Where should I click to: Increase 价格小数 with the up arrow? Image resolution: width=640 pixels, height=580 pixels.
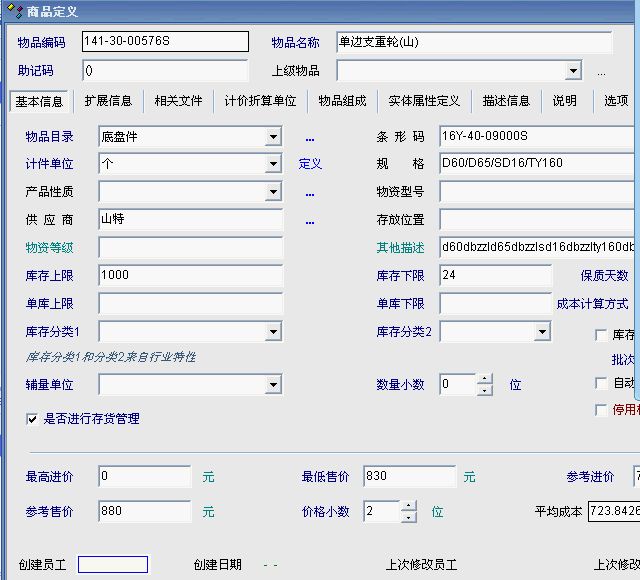tap(408, 506)
